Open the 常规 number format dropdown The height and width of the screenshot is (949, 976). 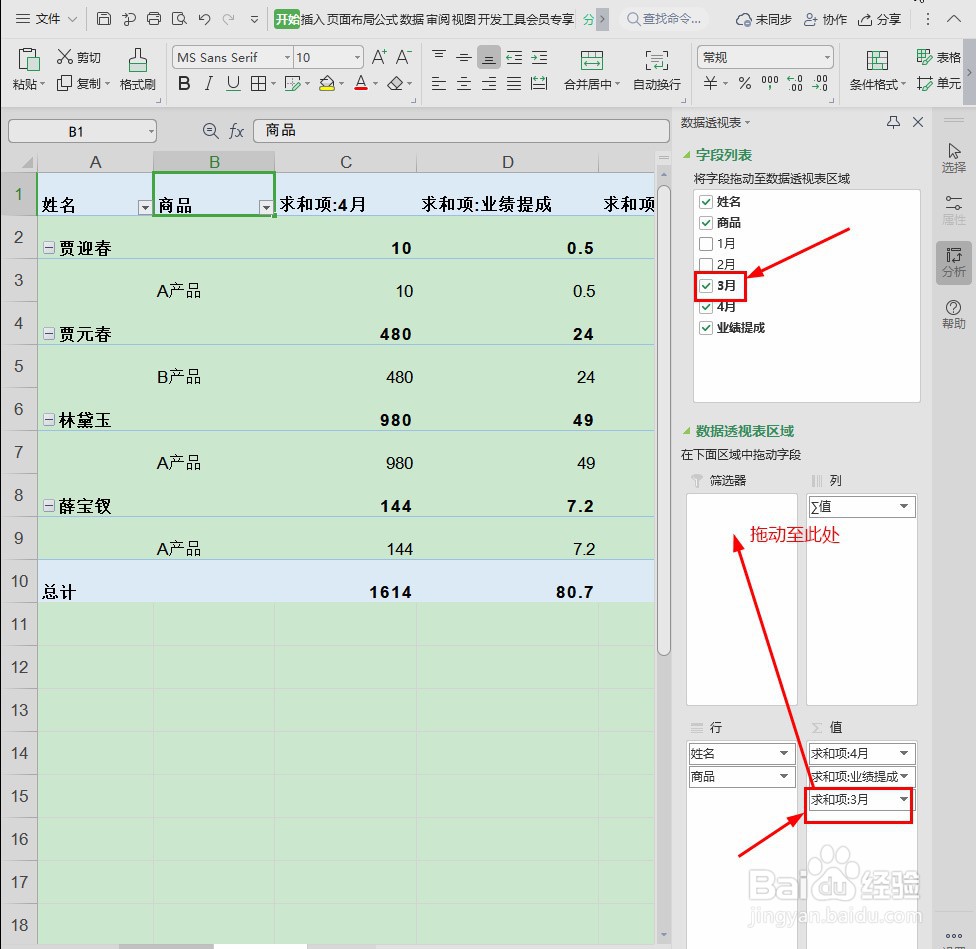click(x=826, y=57)
